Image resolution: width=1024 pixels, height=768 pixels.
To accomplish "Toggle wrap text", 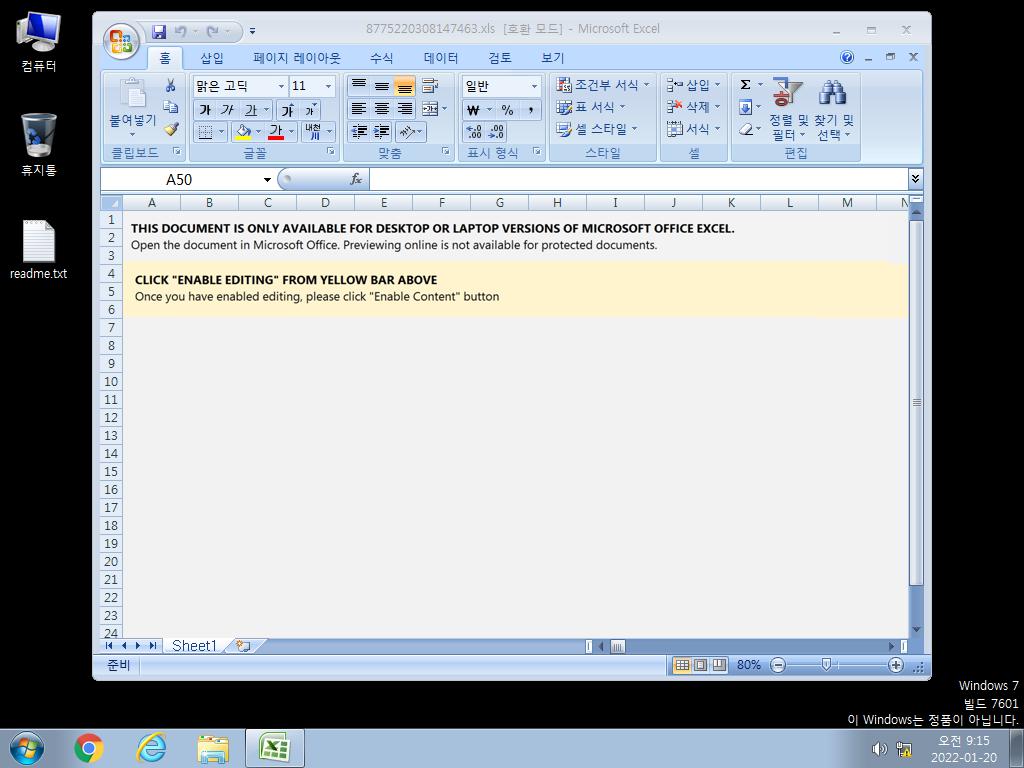I will click(x=430, y=86).
